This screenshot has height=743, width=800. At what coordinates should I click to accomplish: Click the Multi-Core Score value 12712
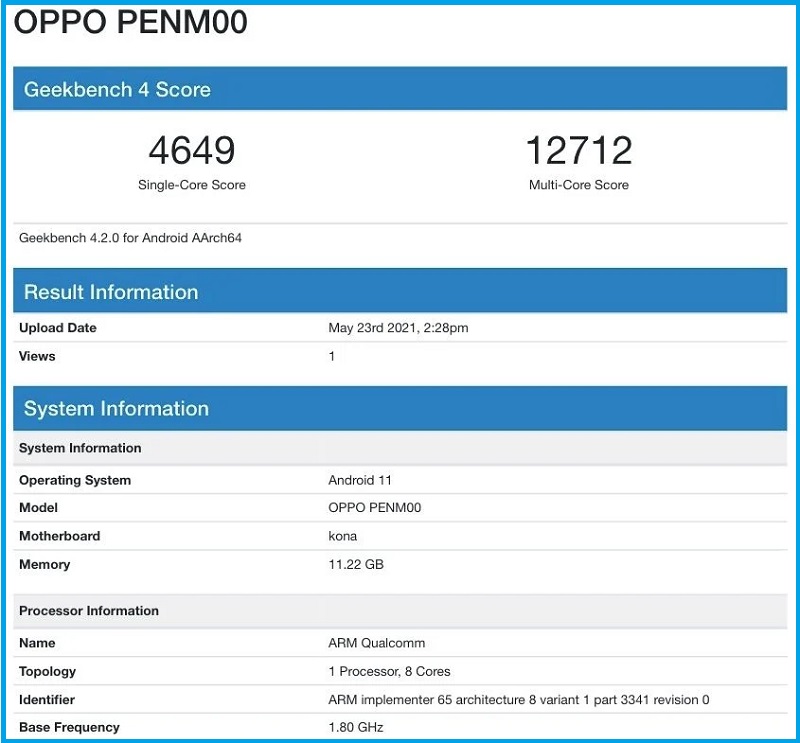coord(578,149)
